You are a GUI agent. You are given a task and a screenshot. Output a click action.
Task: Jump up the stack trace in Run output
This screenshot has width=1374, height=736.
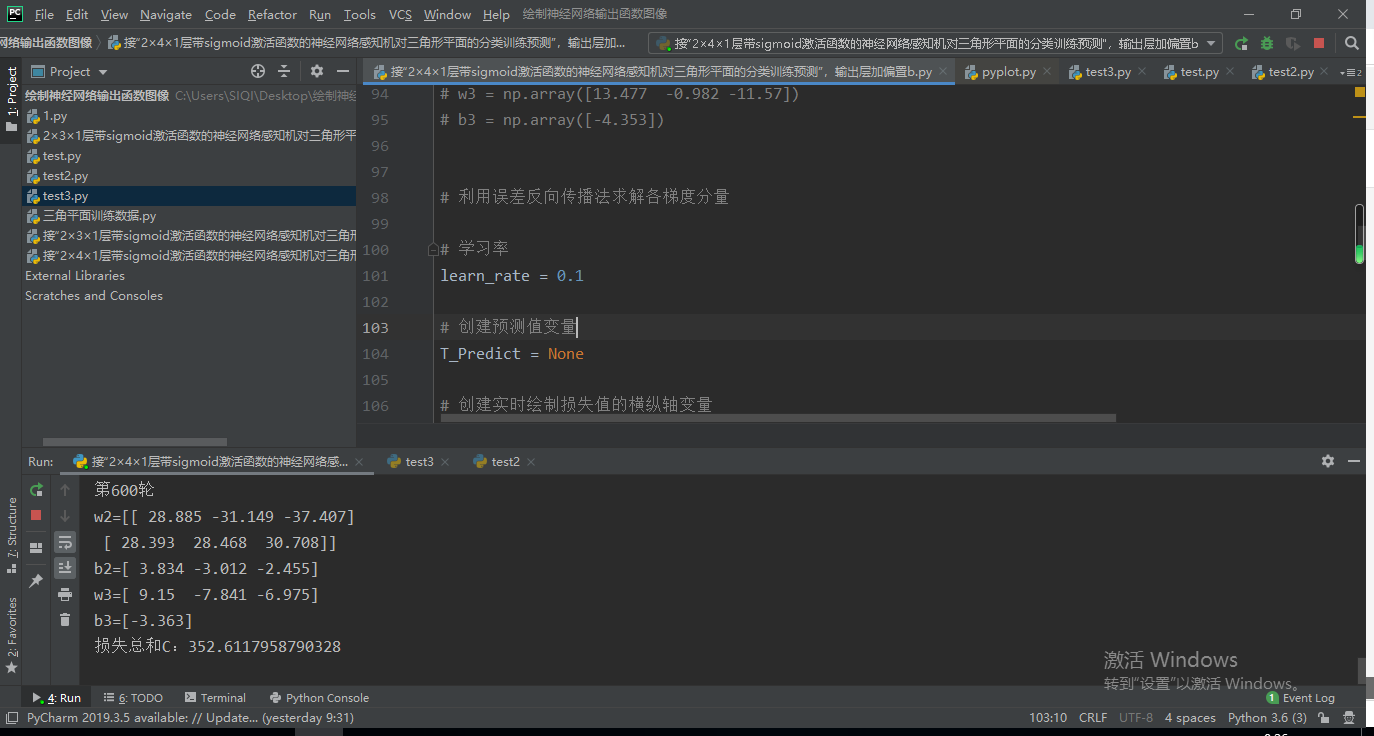[x=65, y=490]
